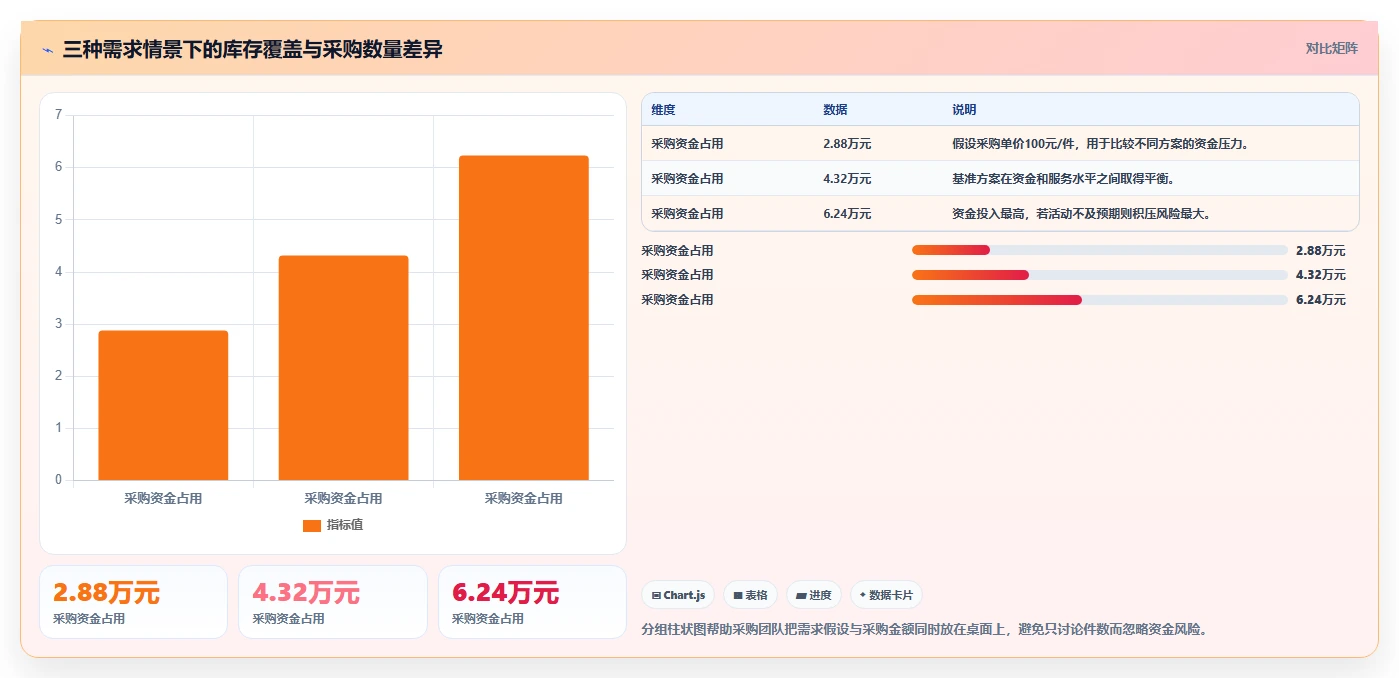
Task: Click the 对比矩阵 label in the header
Action: [1331, 48]
